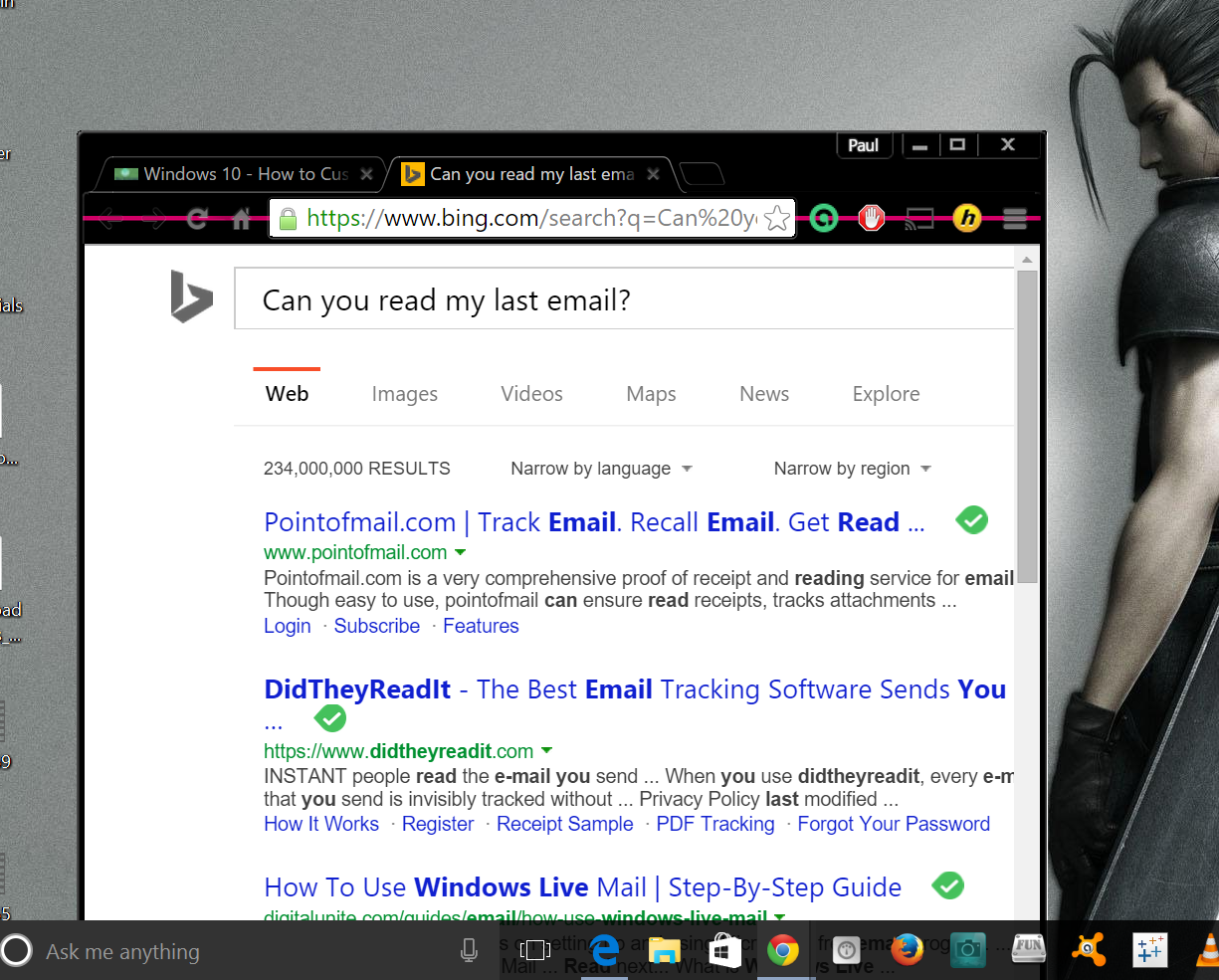Click the page's vertical scrollbar thumb
1219x980 pixels.
1027,426
